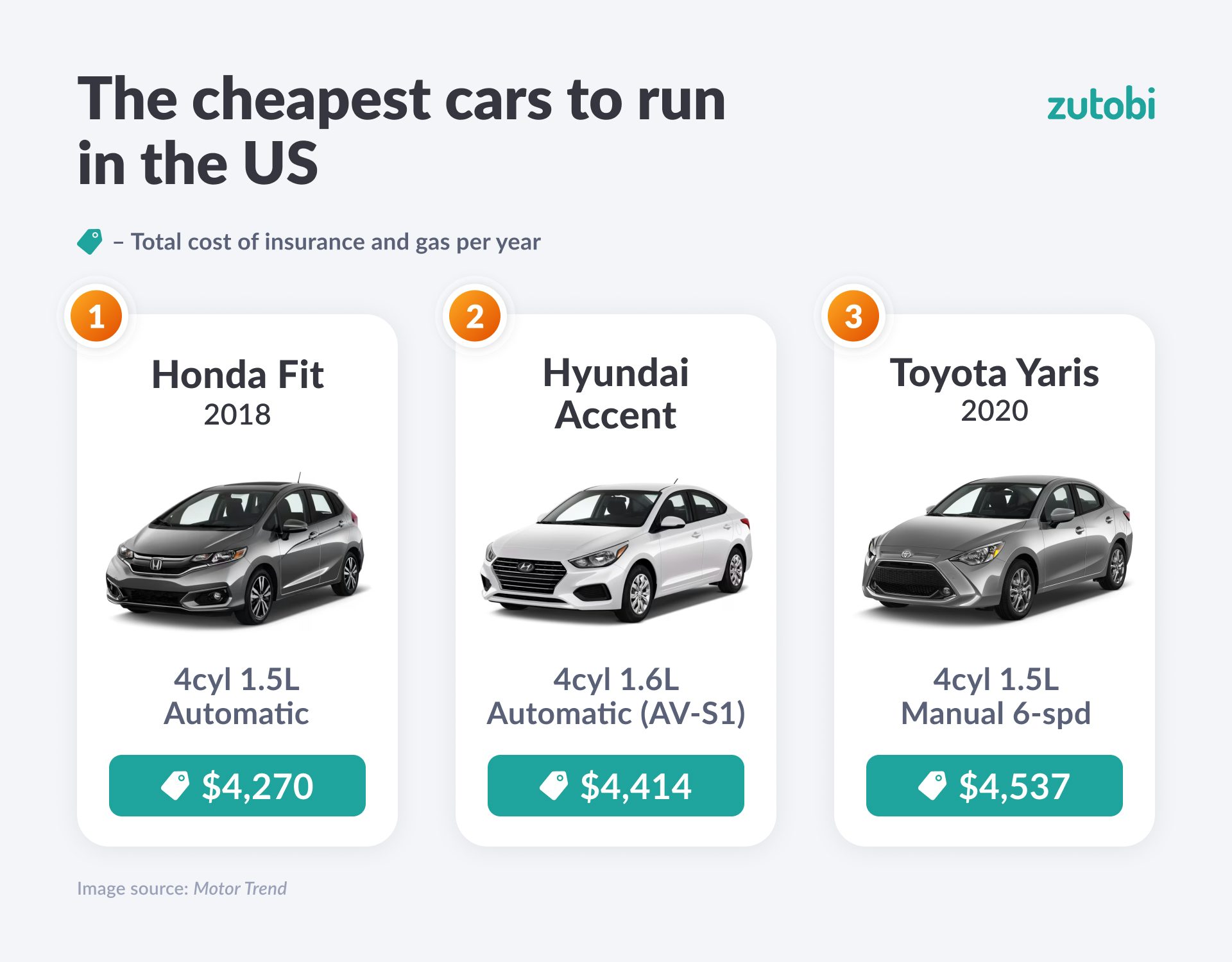Click the Manual 6-spd specification text
Viewport: 1232px width, 962px height.
(995, 714)
